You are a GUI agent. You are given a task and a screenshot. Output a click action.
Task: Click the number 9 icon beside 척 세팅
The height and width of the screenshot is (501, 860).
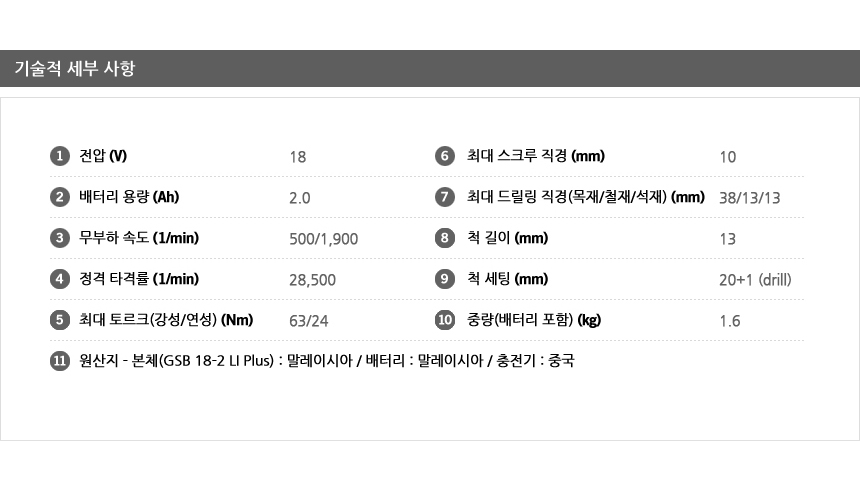pos(446,279)
